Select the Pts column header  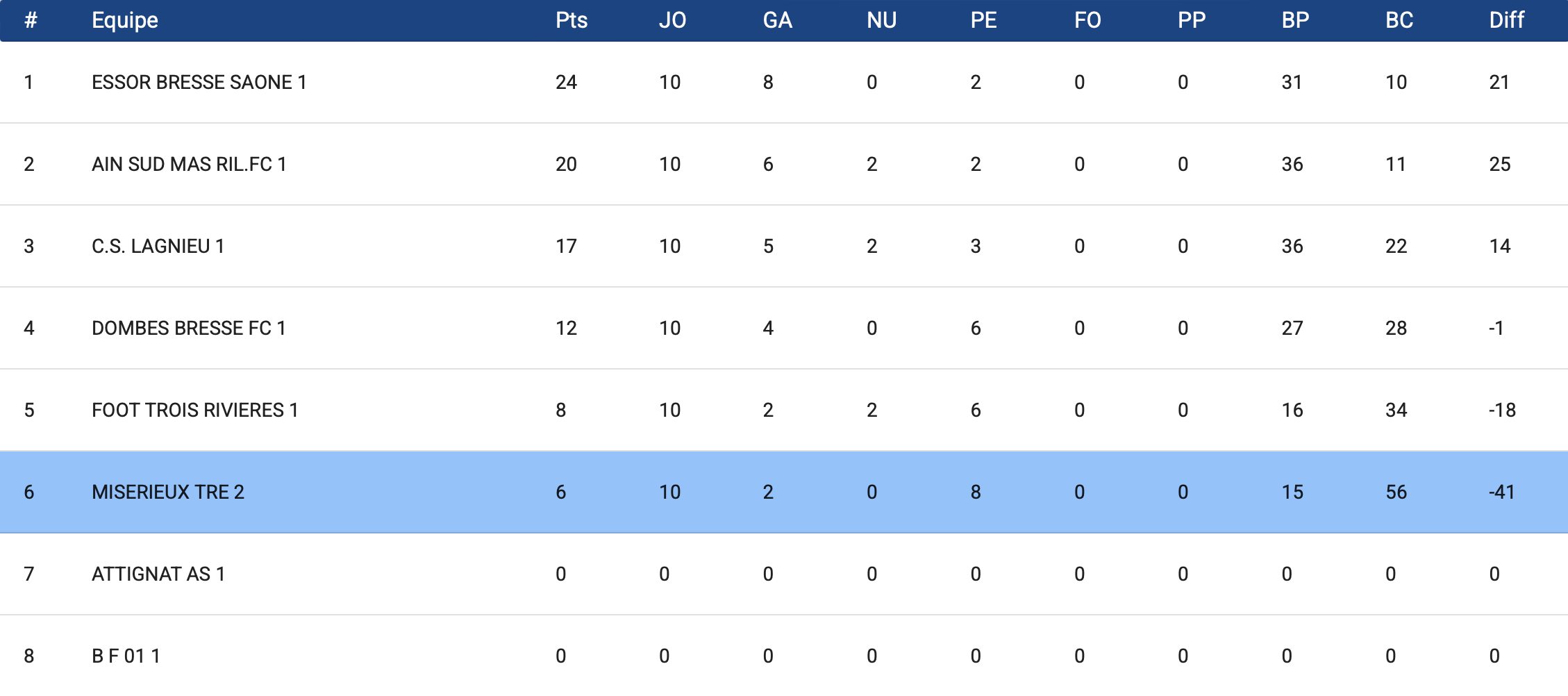[572, 20]
